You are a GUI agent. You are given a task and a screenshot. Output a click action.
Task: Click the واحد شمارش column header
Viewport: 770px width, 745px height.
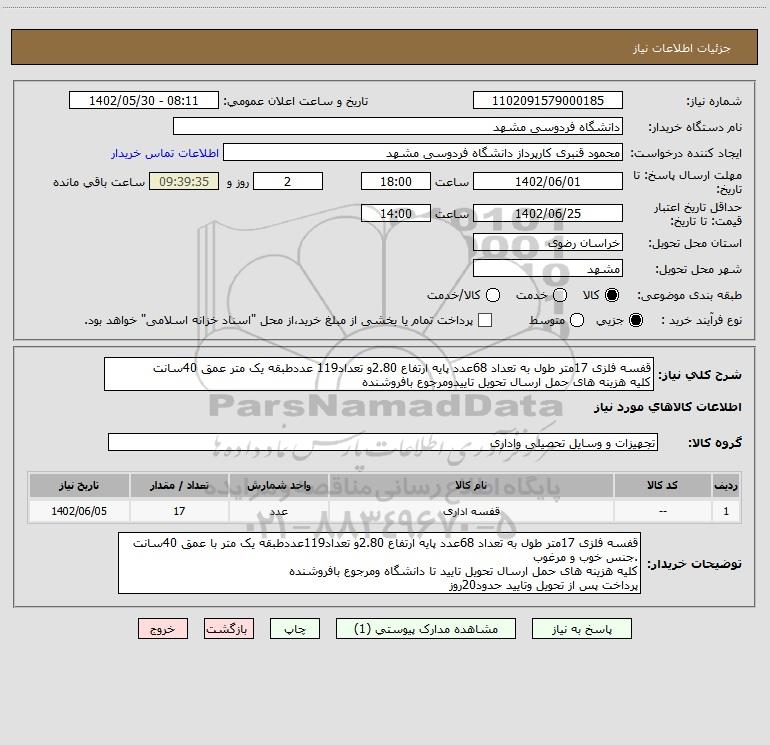click(278, 485)
